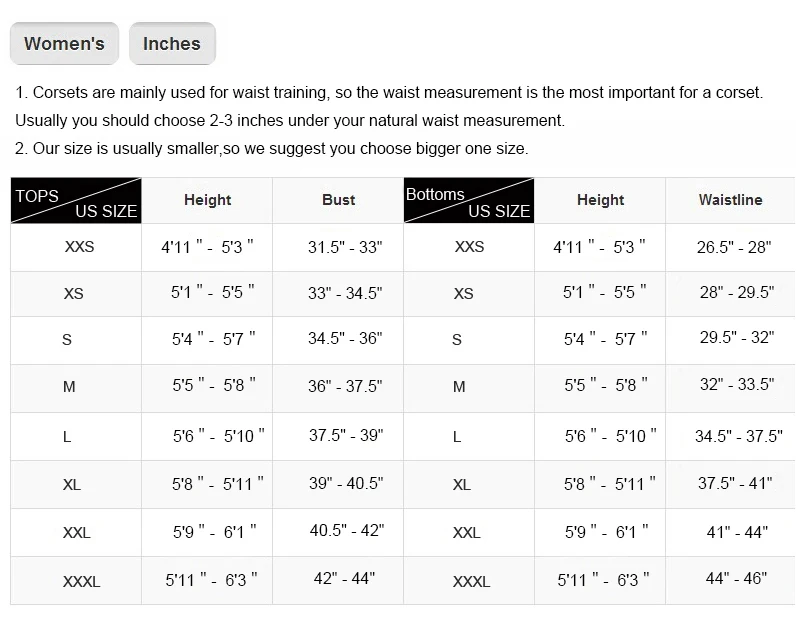This screenshot has height=622, width=810.
Task: Click the 33" - 34.5" bust cell
Action: 345,293
